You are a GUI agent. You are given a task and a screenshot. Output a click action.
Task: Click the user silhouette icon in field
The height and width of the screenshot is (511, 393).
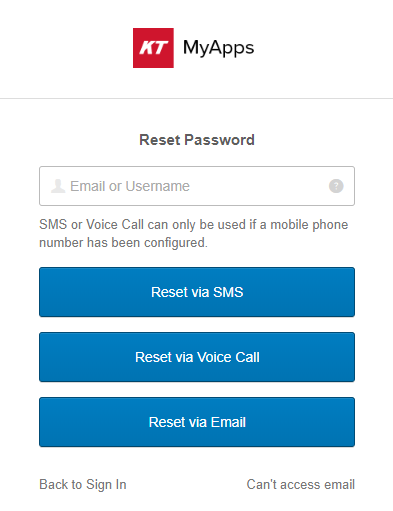click(x=58, y=186)
